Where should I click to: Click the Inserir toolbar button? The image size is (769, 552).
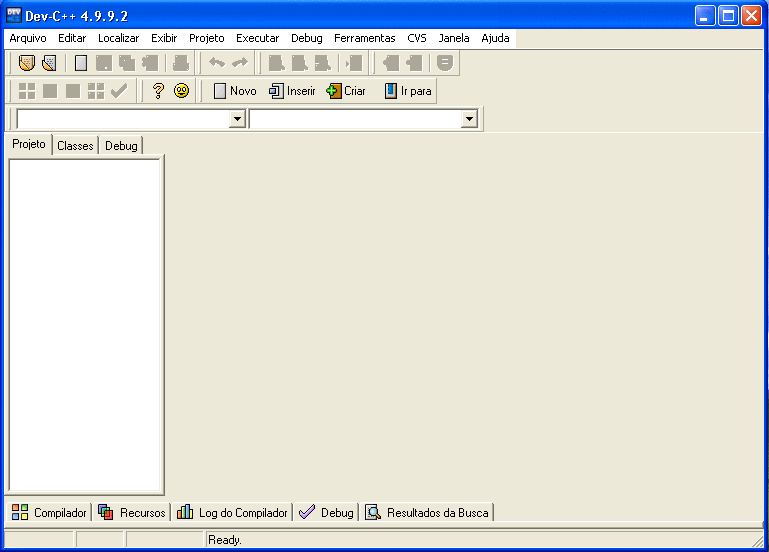[x=292, y=91]
